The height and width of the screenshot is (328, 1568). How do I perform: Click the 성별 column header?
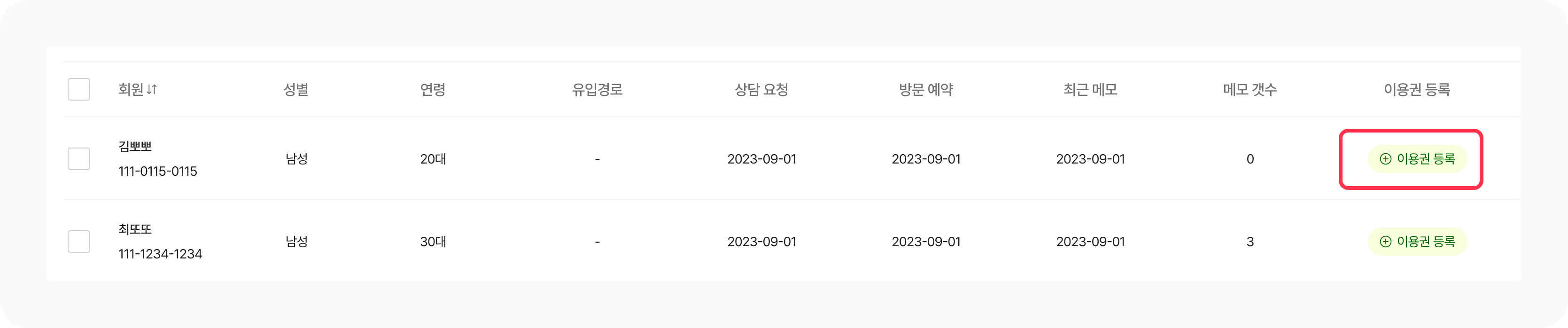coord(296,89)
